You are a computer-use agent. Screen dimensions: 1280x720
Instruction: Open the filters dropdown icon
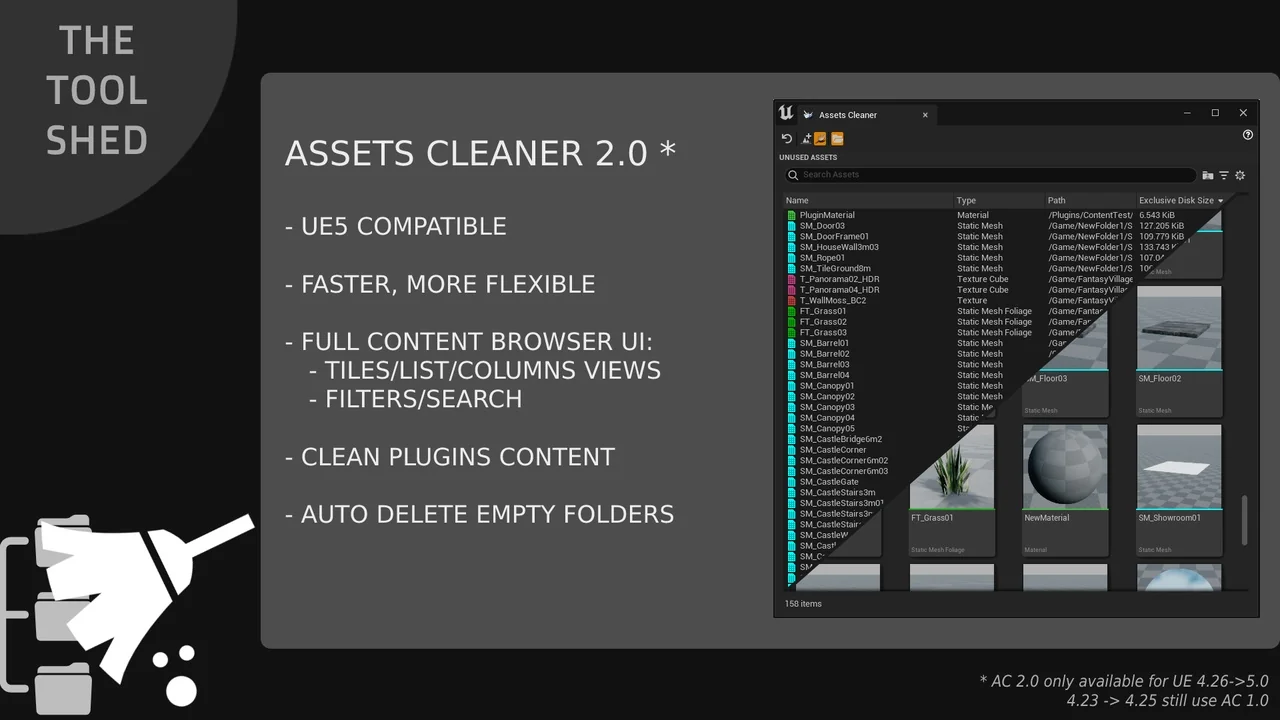(x=1224, y=175)
